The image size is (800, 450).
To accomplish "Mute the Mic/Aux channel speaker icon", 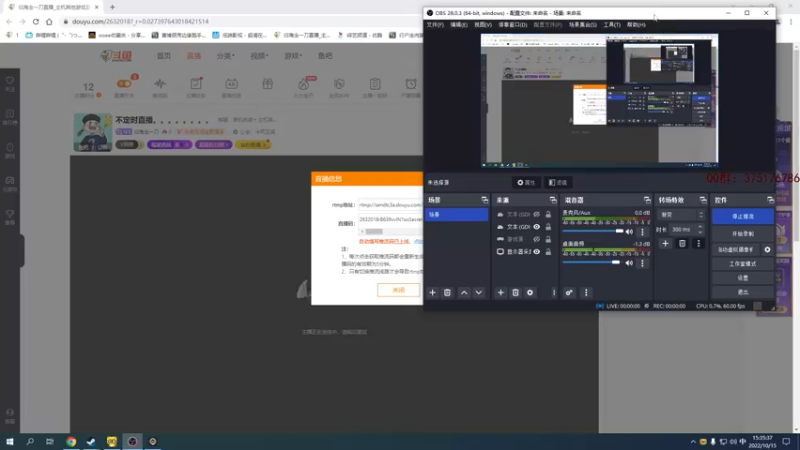I will (x=630, y=232).
